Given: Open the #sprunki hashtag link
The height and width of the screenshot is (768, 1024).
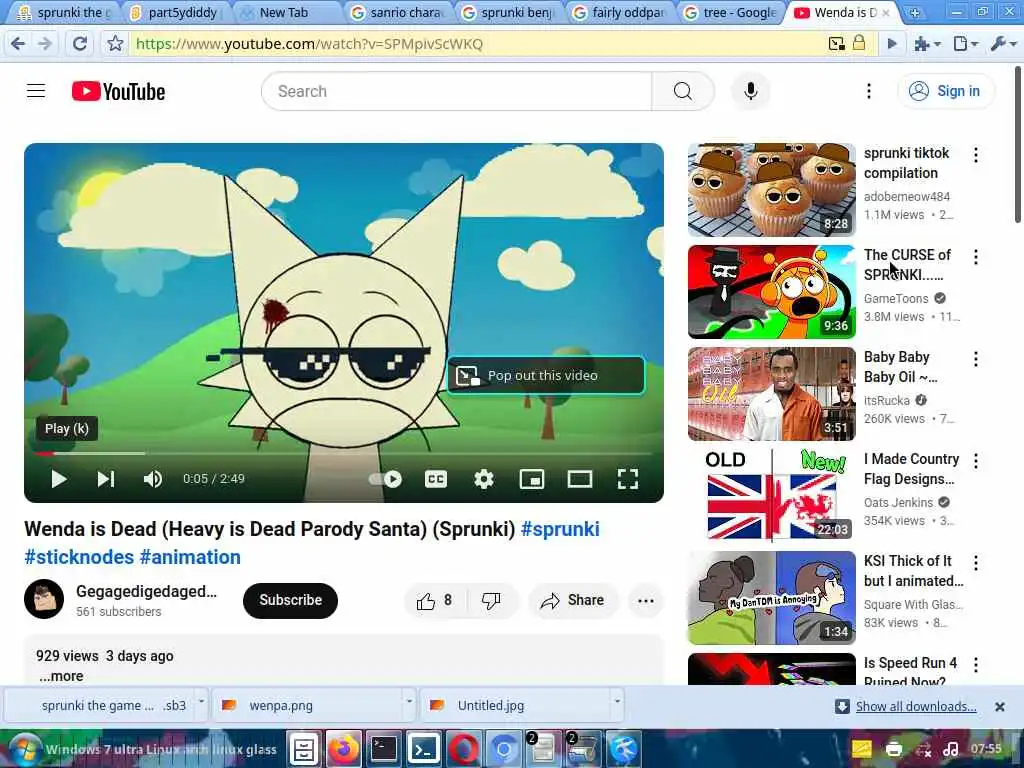Looking at the screenshot, I should click(560, 529).
